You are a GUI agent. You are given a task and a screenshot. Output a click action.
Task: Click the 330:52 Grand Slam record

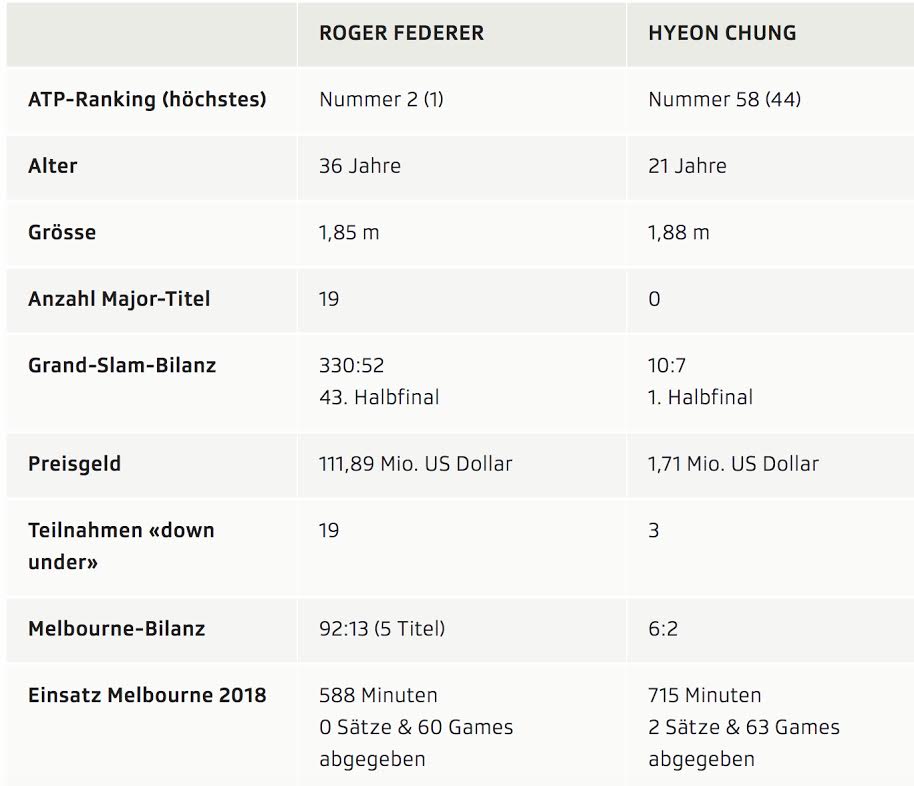pos(351,366)
